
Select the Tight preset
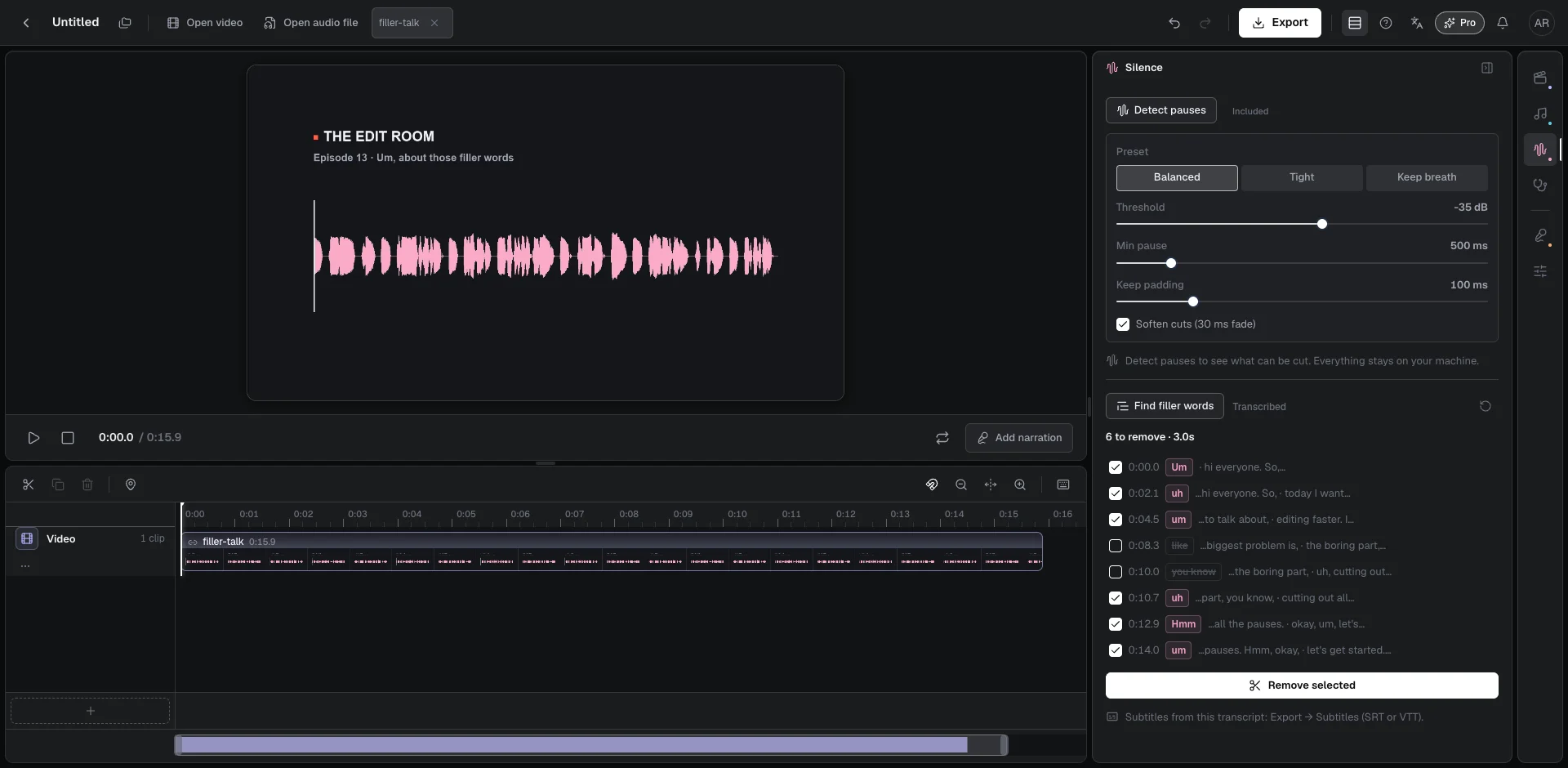1302,177
